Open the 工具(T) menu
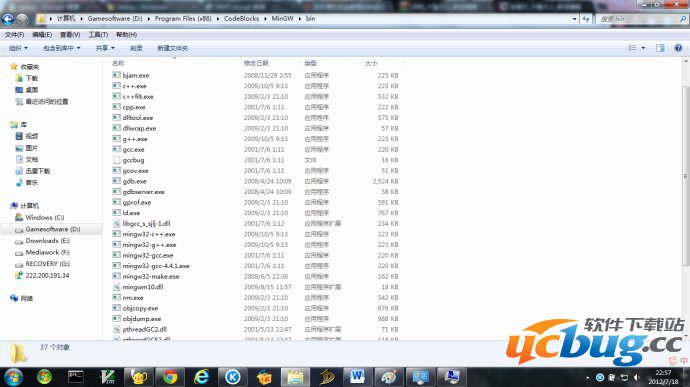The width and height of the screenshot is (690, 387). point(98,34)
